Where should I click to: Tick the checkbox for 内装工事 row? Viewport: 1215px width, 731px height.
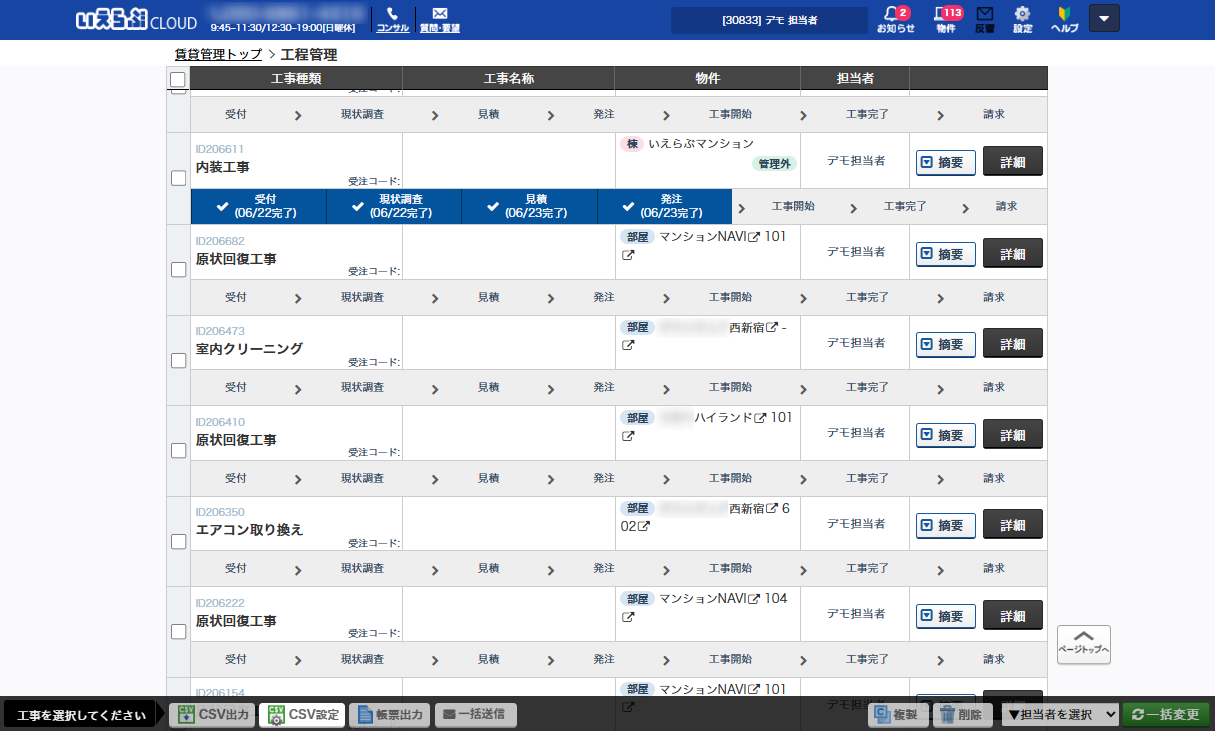(178, 178)
